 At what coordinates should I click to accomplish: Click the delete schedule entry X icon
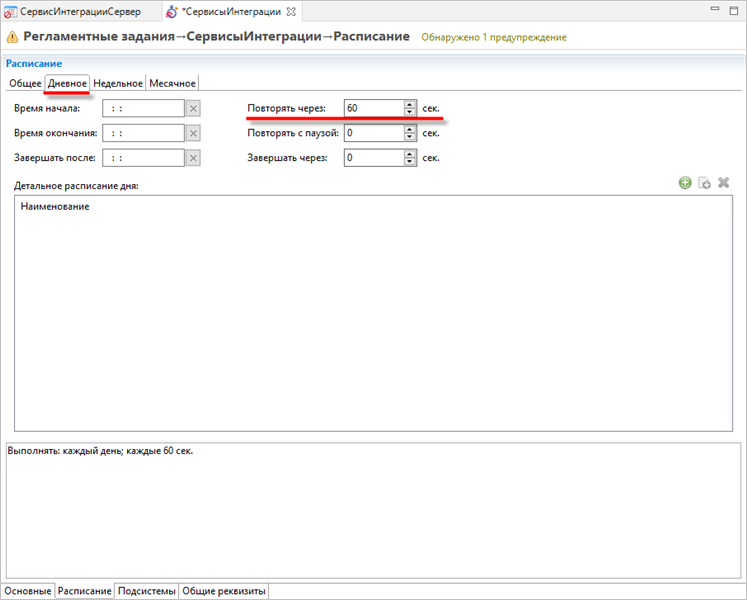[724, 183]
